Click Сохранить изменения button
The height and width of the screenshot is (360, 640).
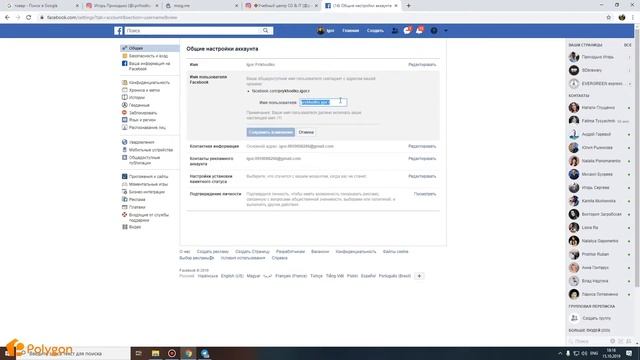(x=270, y=132)
